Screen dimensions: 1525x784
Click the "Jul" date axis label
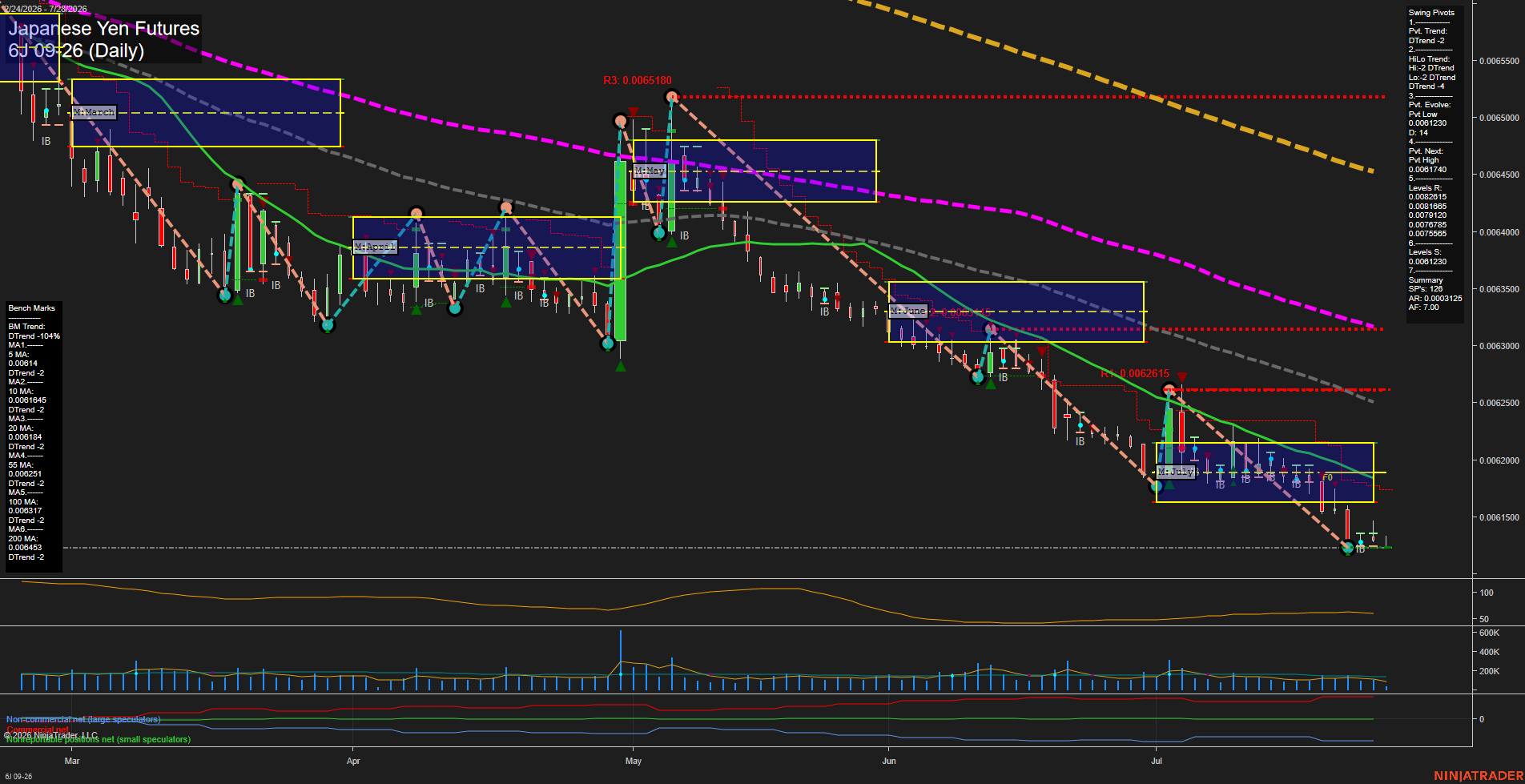pyautogui.click(x=1157, y=761)
